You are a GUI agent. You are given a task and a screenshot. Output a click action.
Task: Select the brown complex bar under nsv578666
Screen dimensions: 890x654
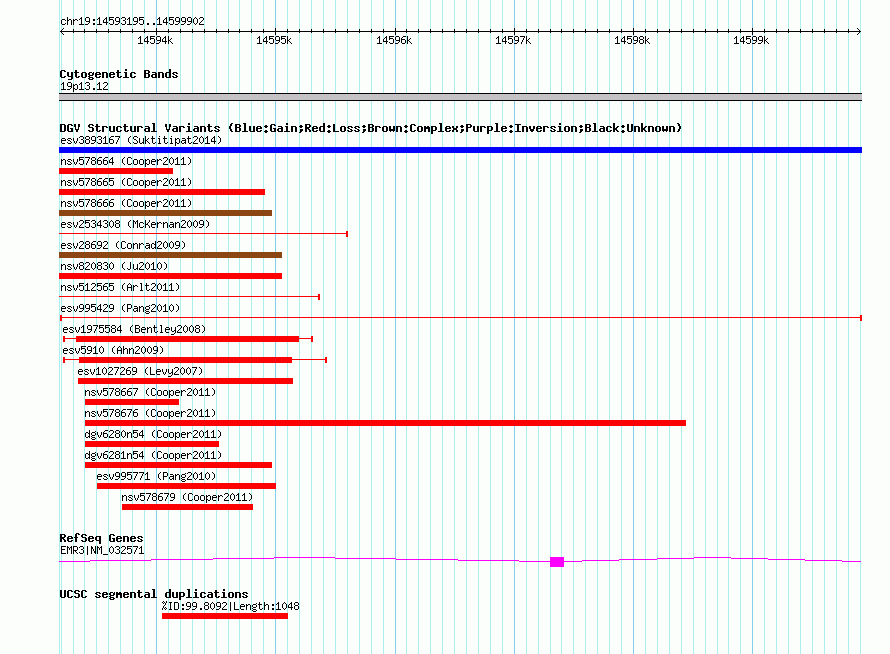(x=165, y=213)
